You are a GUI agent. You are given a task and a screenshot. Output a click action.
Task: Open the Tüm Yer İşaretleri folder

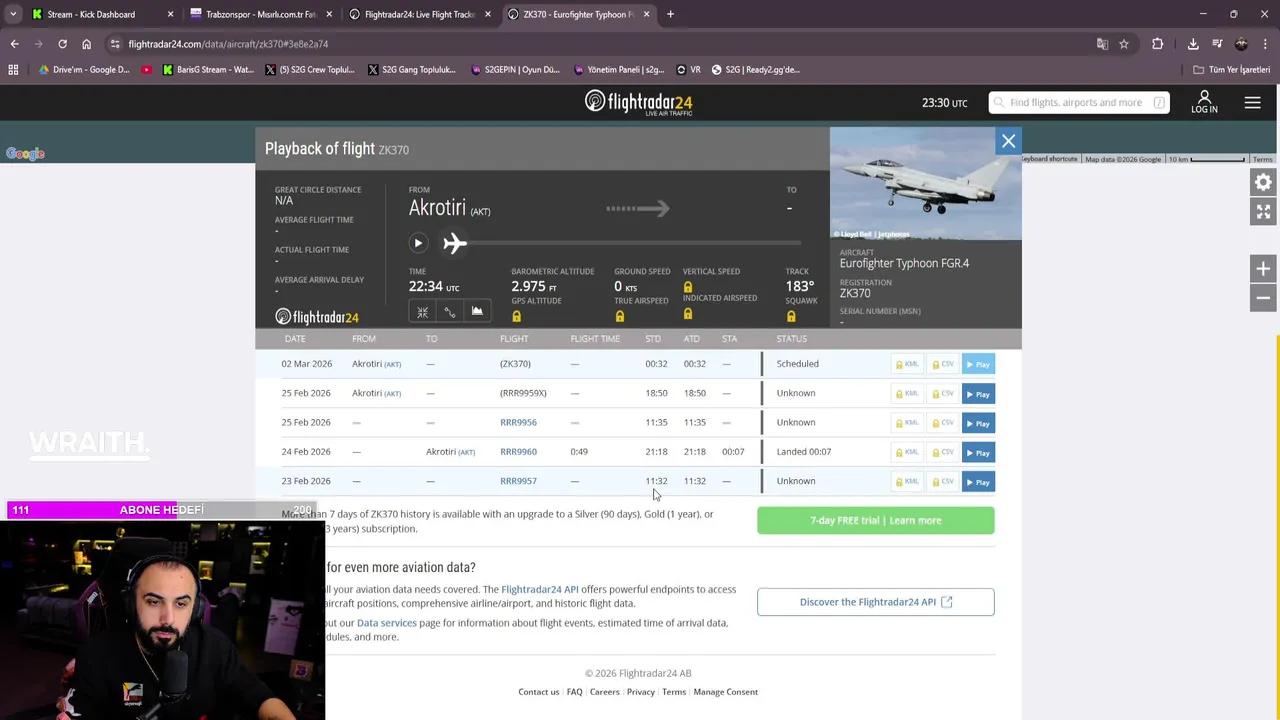(1232, 70)
